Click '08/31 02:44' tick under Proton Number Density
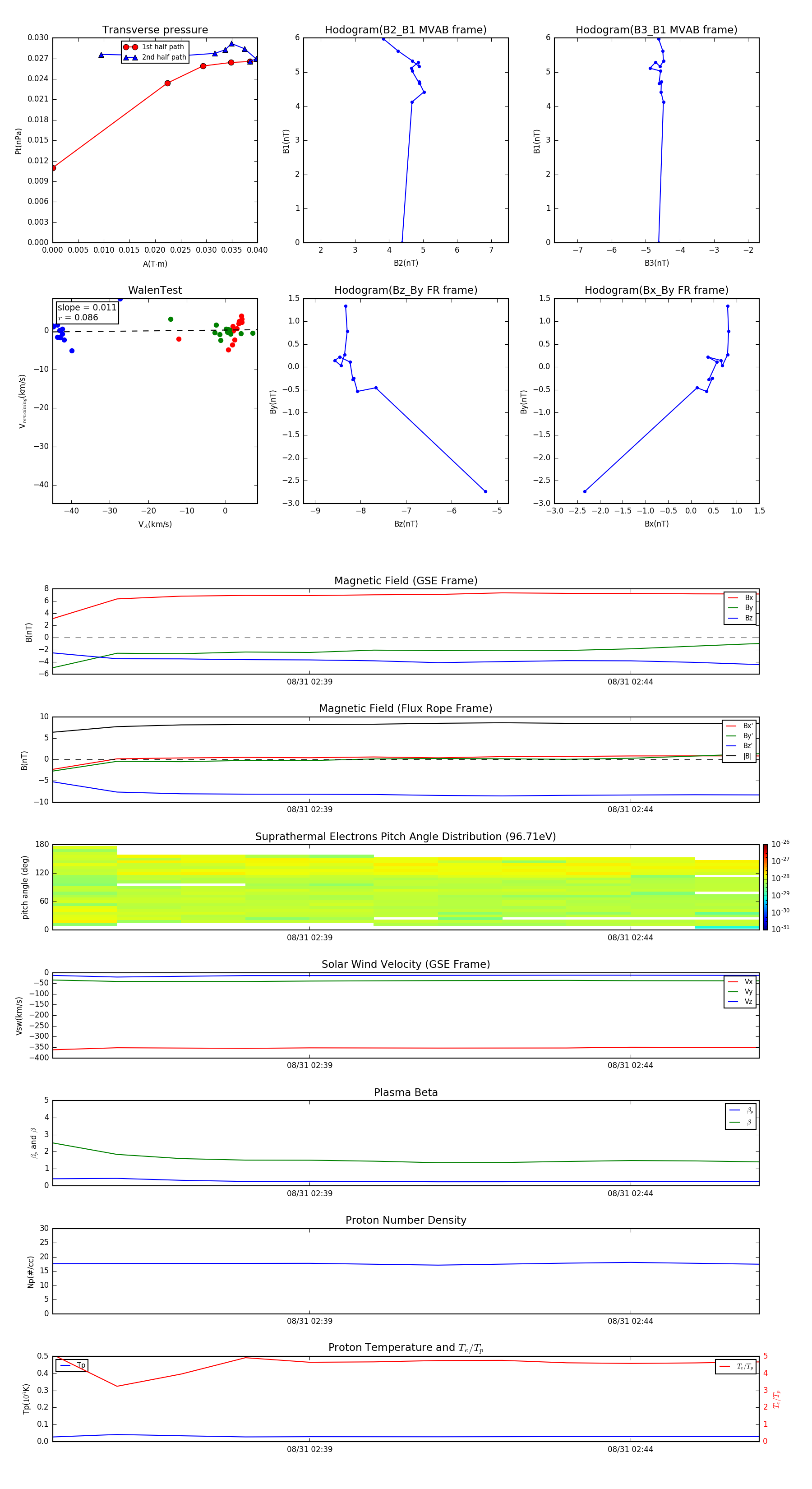 click(x=631, y=1321)
